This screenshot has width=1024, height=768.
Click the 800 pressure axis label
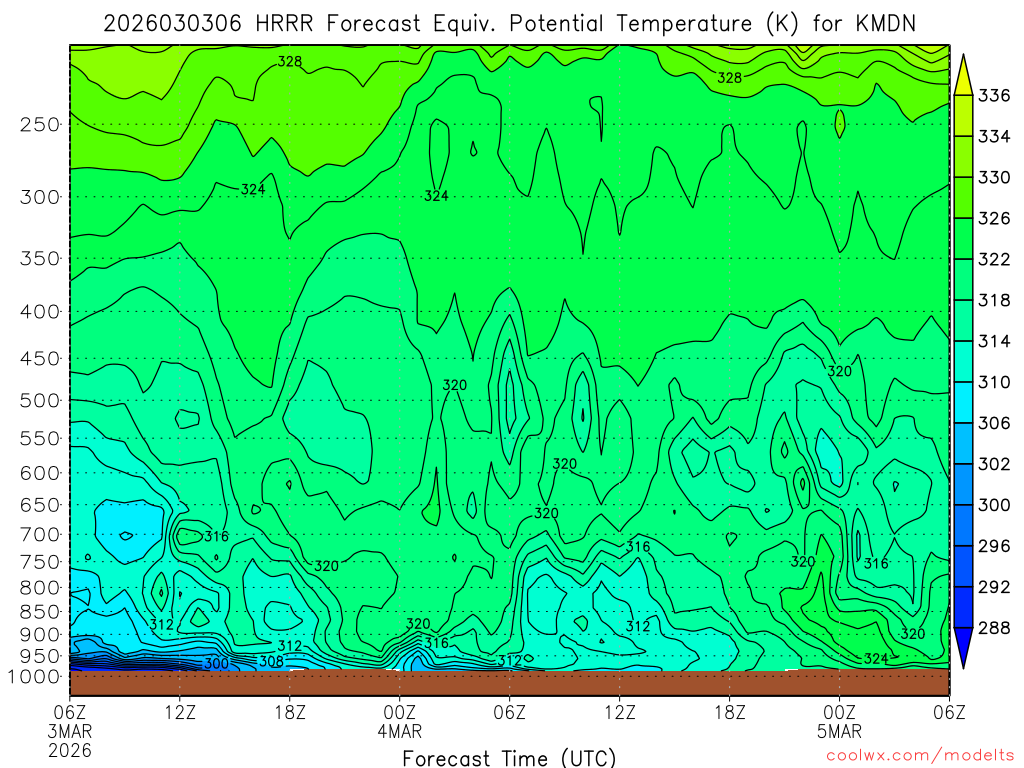pos(40,588)
